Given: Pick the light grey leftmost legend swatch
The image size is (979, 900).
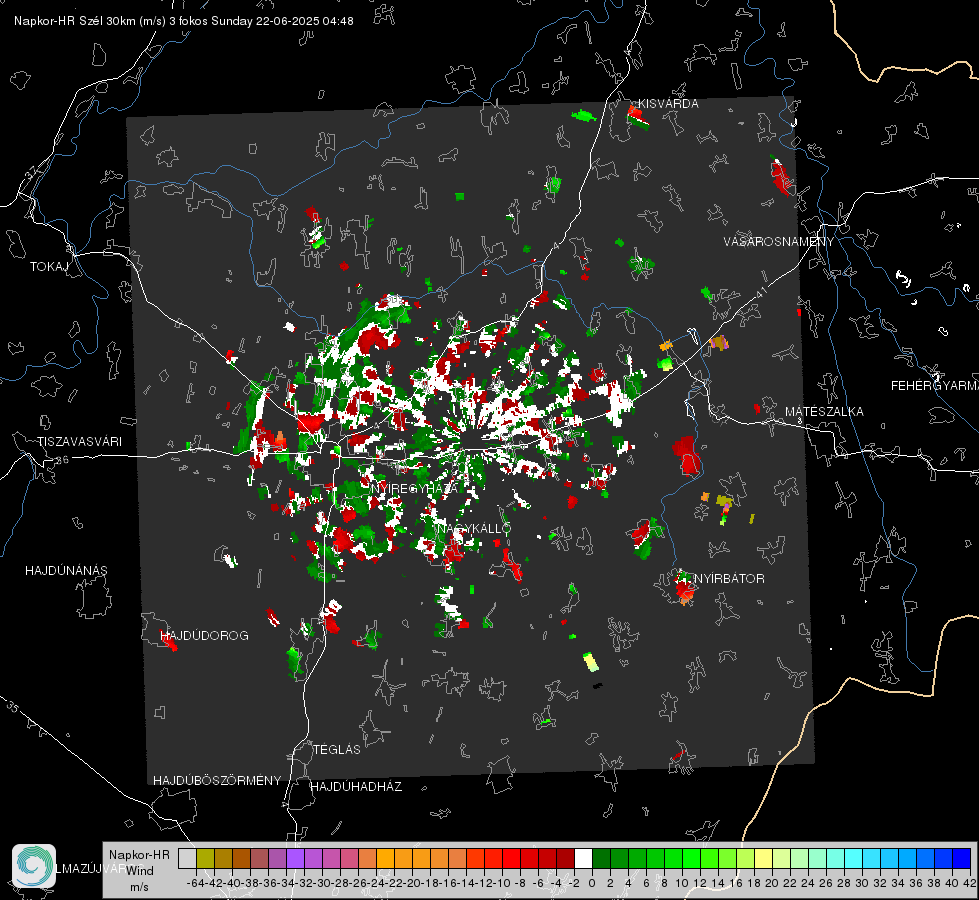Looking at the screenshot, I should (187, 858).
